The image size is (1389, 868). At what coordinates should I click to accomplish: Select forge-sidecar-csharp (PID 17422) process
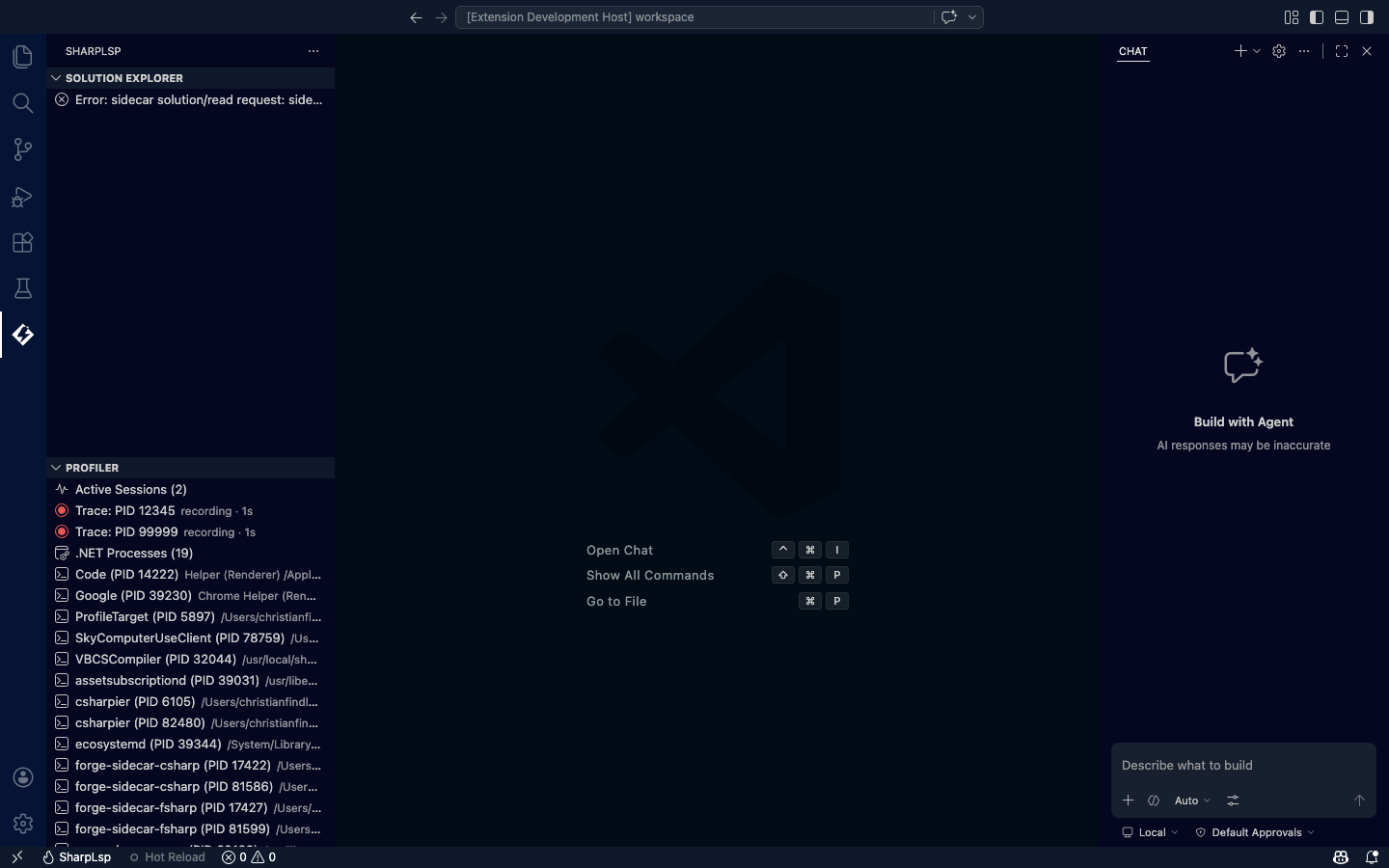click(x=190, y=765)
